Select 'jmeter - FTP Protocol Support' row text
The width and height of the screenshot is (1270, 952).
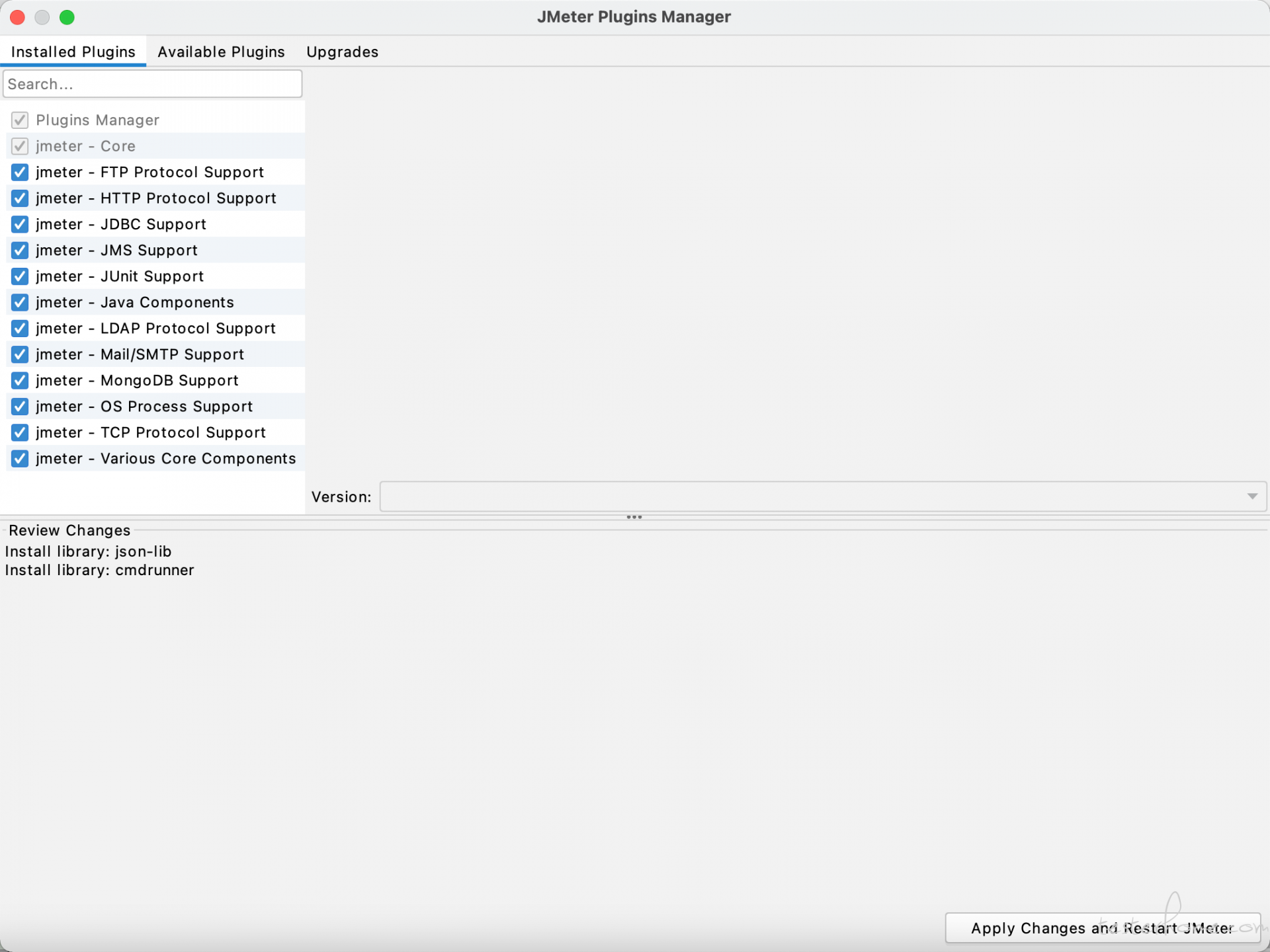coord(149,173)
